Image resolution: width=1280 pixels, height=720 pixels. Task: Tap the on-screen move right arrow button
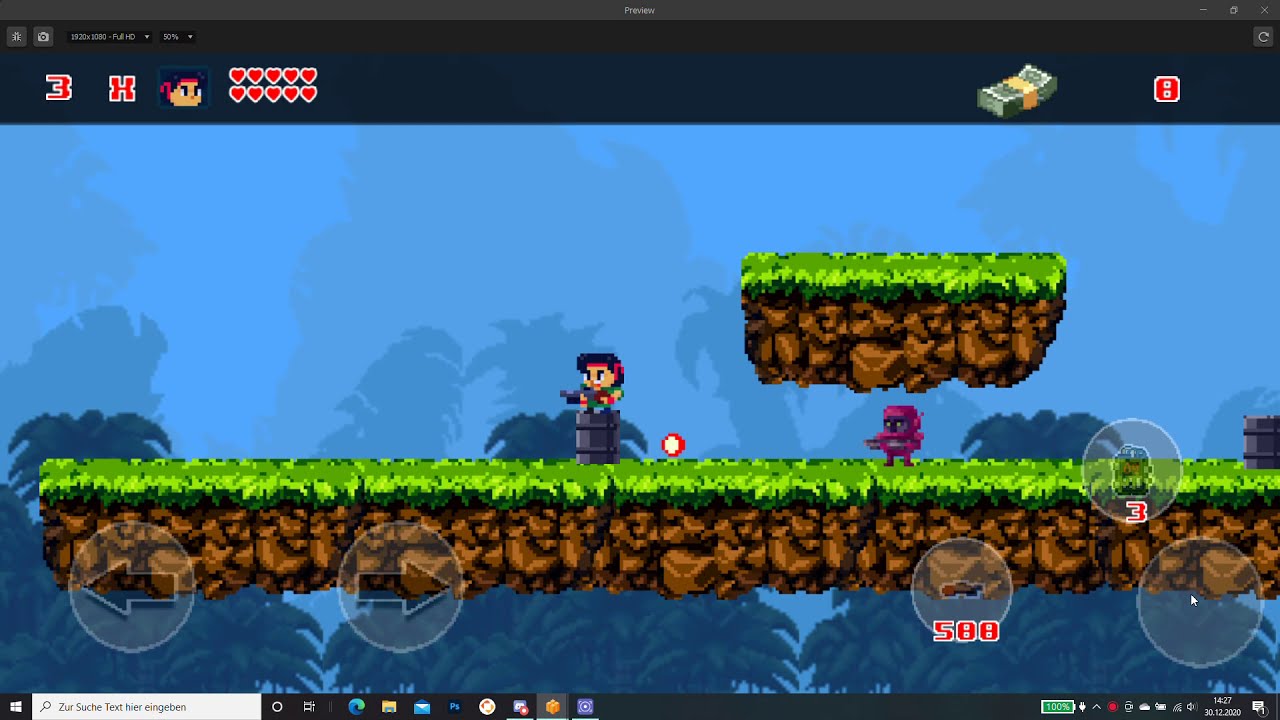click(400, 585)
